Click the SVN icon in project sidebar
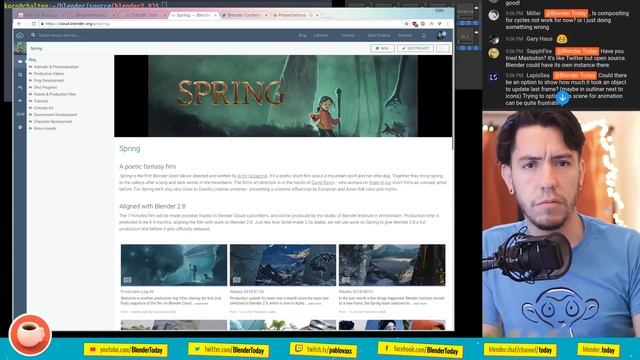This screenshot has width=640, height=360. click(x=20, y=114)
